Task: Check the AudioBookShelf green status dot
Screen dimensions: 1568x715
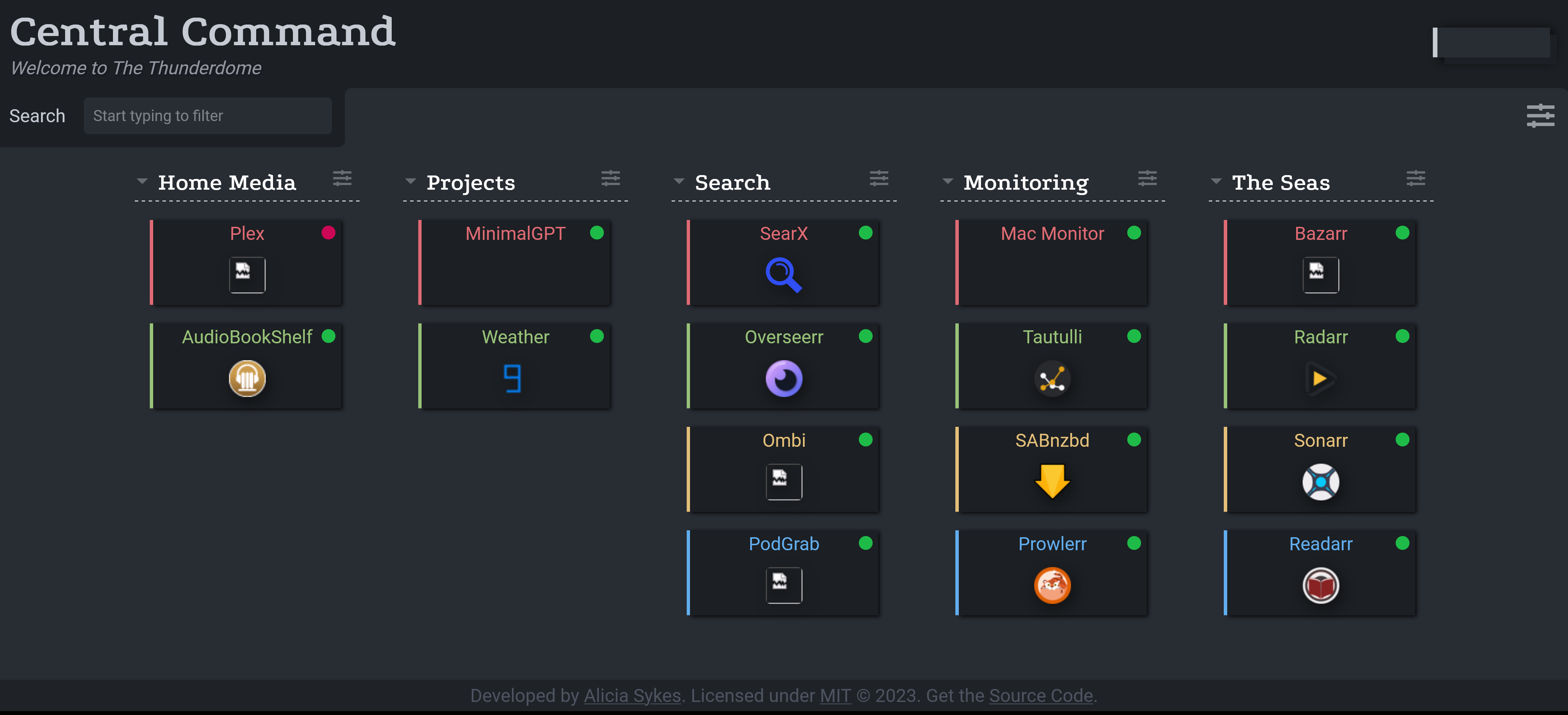Action: 328,336
